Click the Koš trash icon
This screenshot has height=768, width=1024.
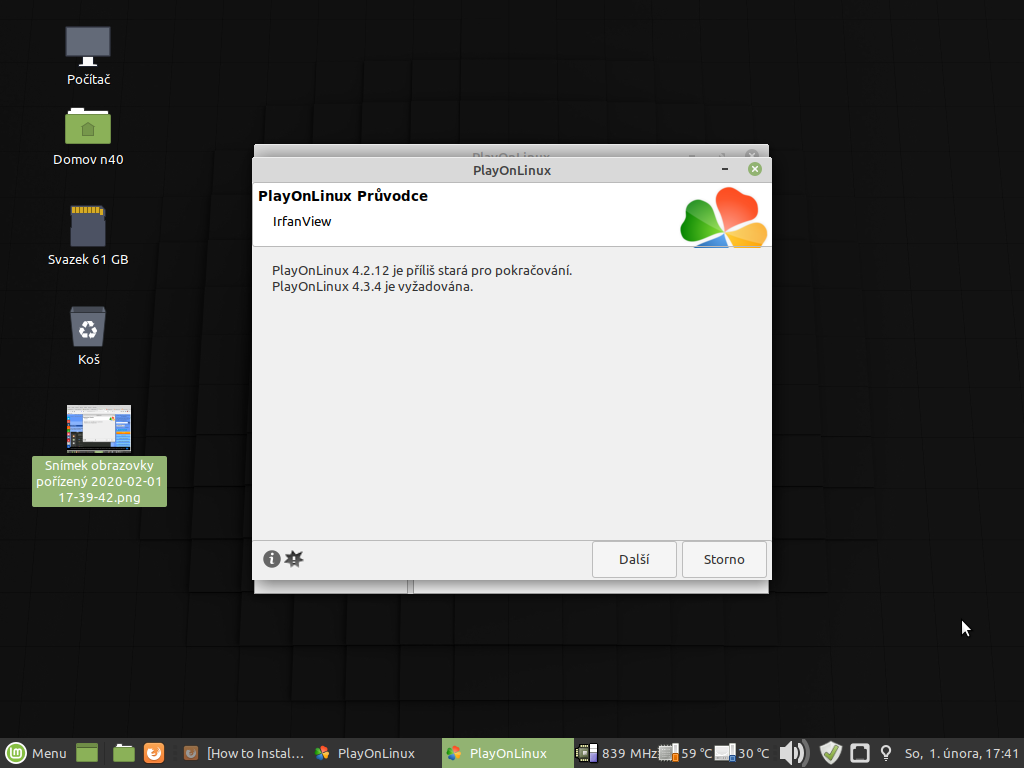tap(88, 327)
